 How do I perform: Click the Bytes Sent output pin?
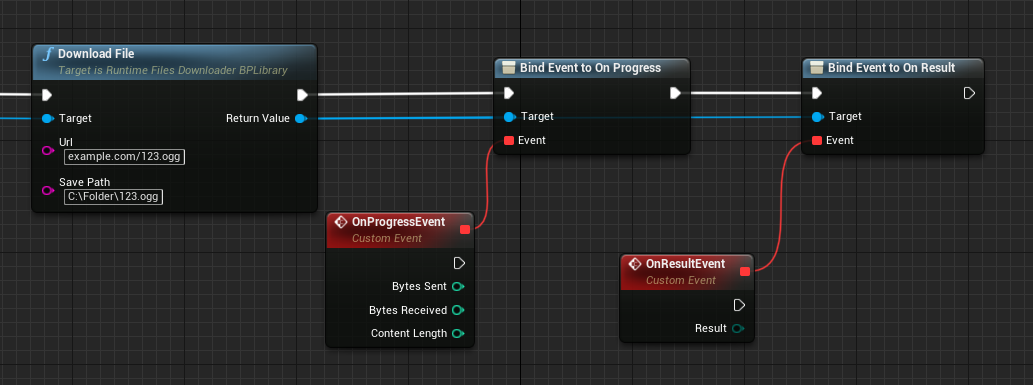pos(459,286)
